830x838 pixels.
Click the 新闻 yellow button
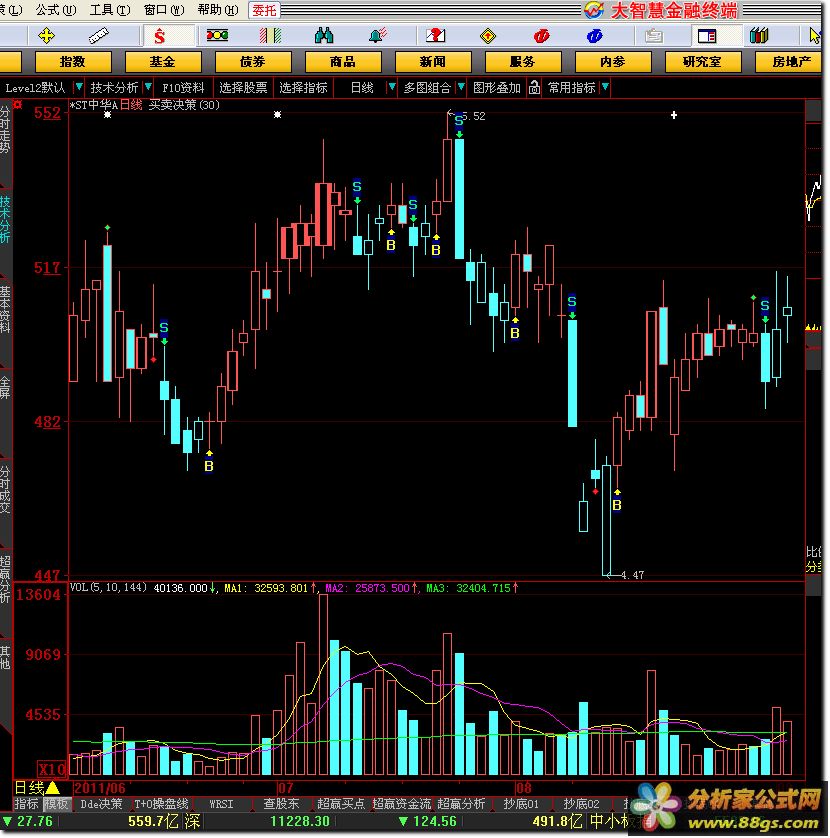(x=433, y=62)
